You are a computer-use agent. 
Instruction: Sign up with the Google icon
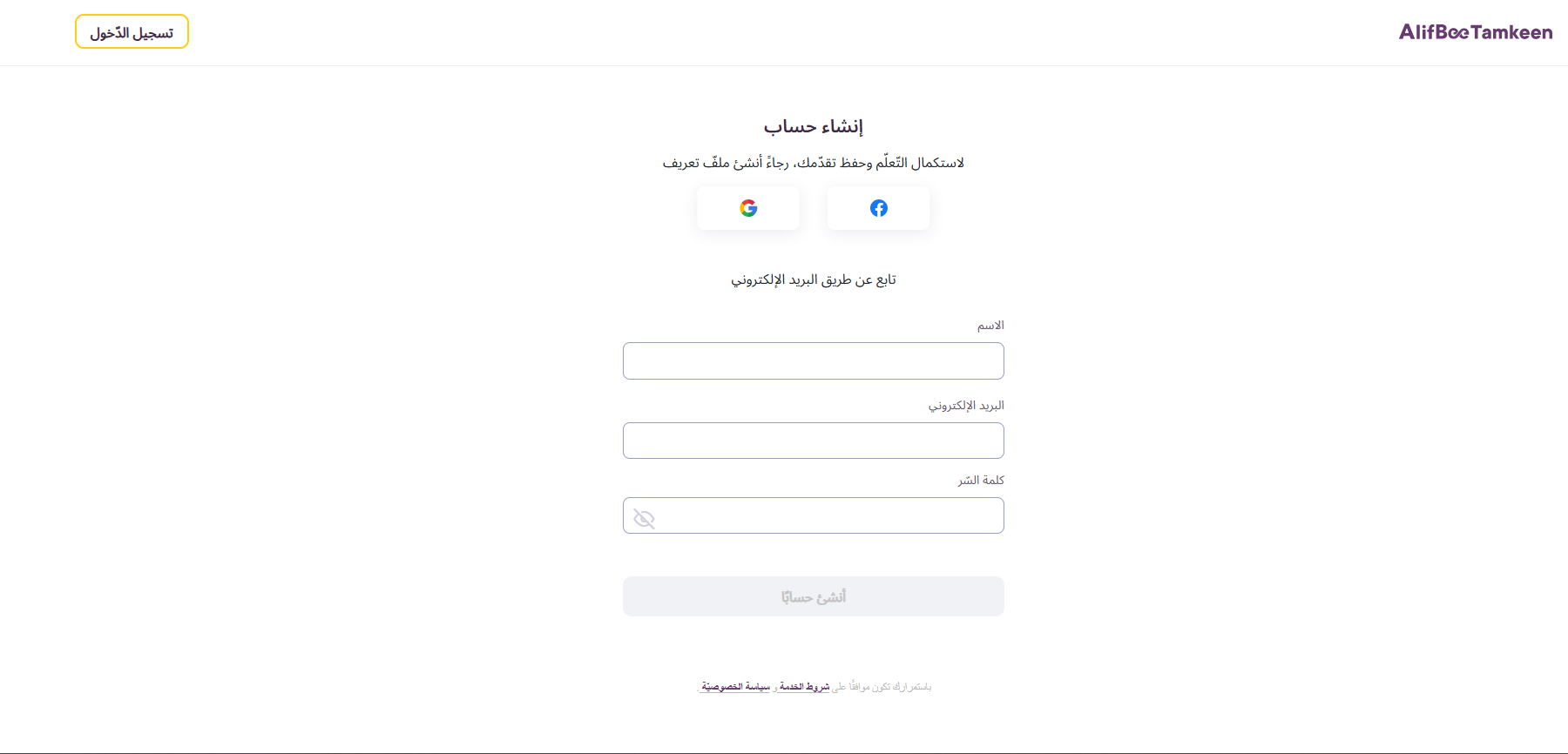pos(748,208)
